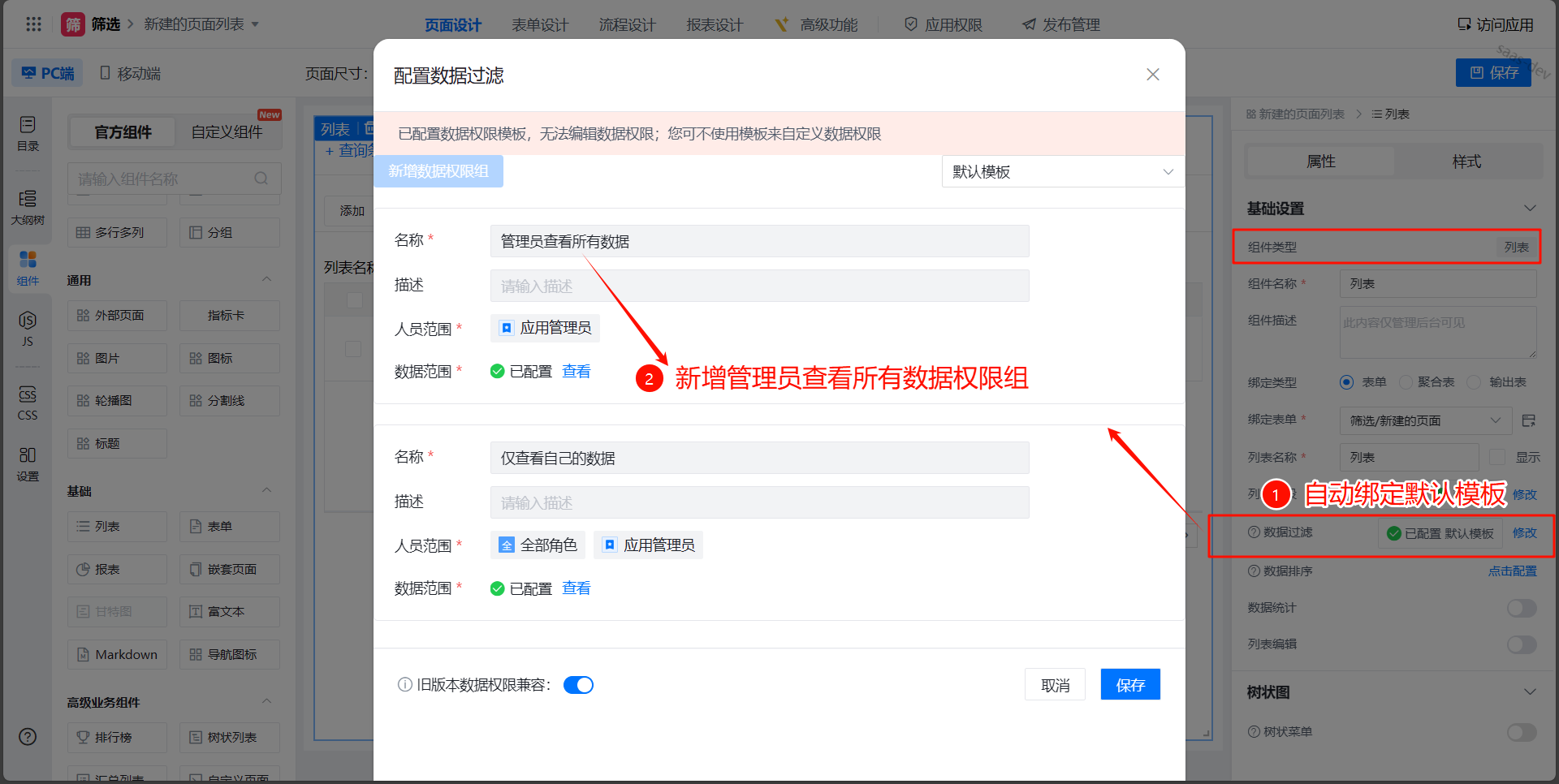Image resolution: width=1559 pixels, height=784 pixels.
Task: Switch to the 表单设计 tab
Action: pyautogui.click(x=540, y=25)
